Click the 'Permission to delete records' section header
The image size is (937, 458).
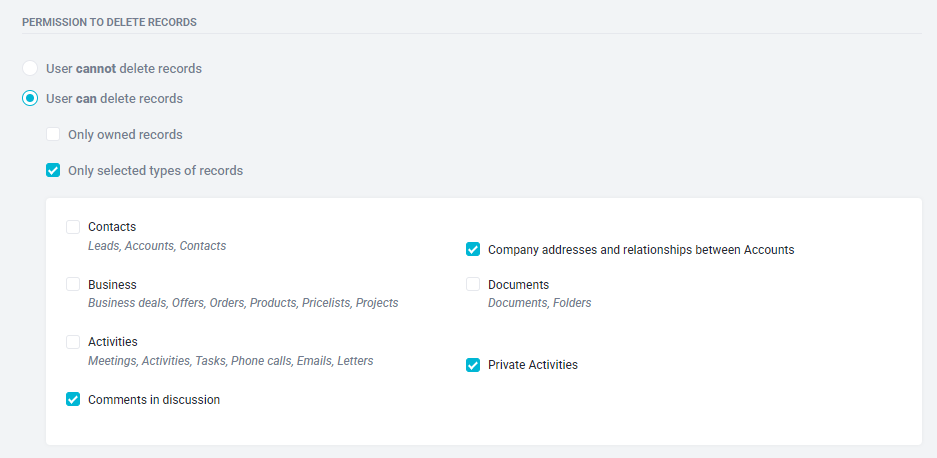[x=109, y=23]
